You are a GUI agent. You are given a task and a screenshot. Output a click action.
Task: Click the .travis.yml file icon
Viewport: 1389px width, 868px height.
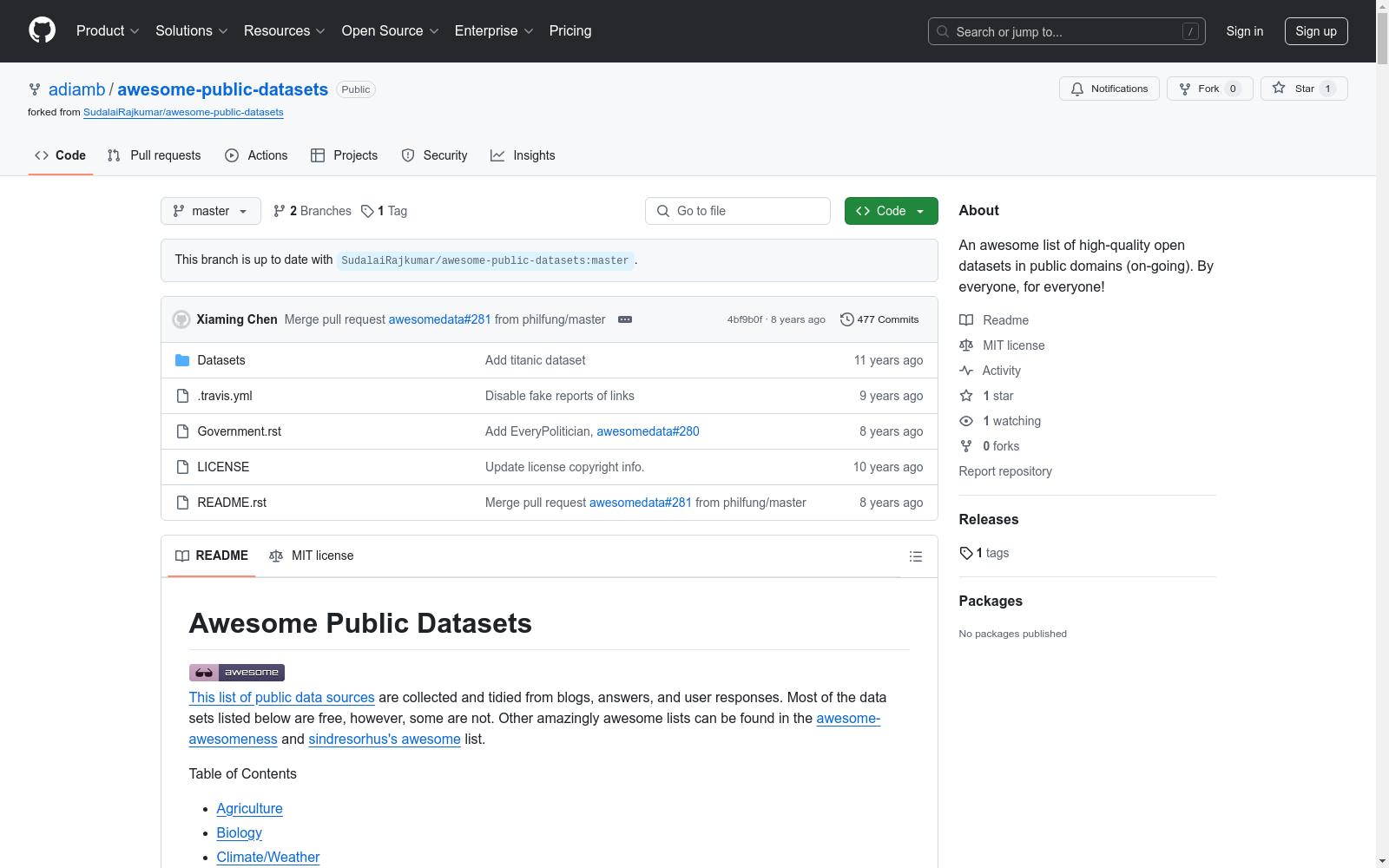click(x=182, y=396)
